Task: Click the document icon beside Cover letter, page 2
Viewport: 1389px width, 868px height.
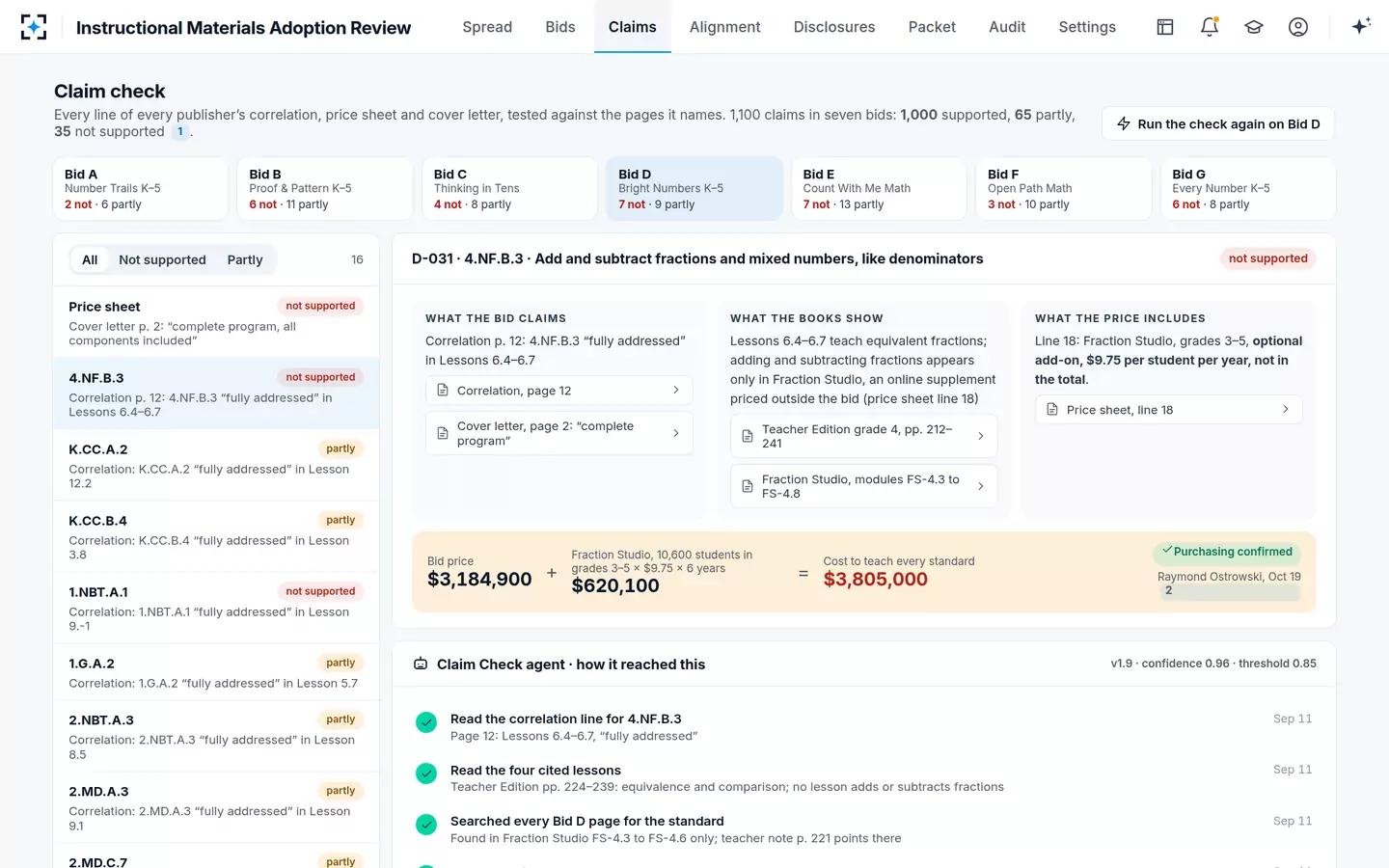Action: pos(443,434)
